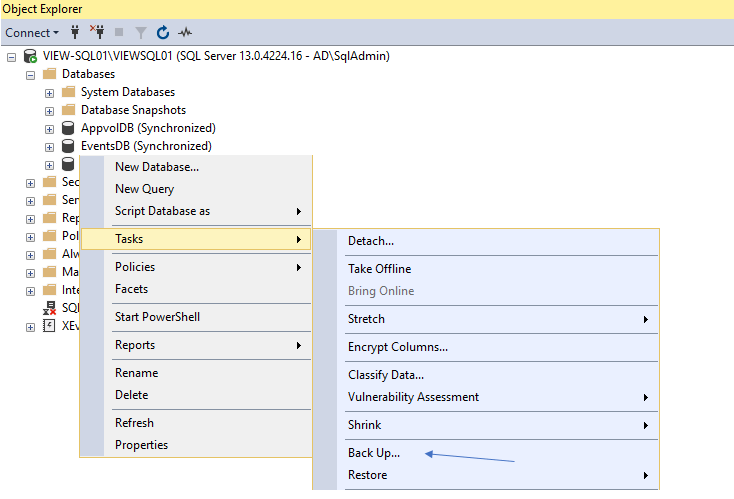Screen dimensions: 734x499
Task: Select the AppvolDB database cylinder icon
Action: (x=69, y=128)
